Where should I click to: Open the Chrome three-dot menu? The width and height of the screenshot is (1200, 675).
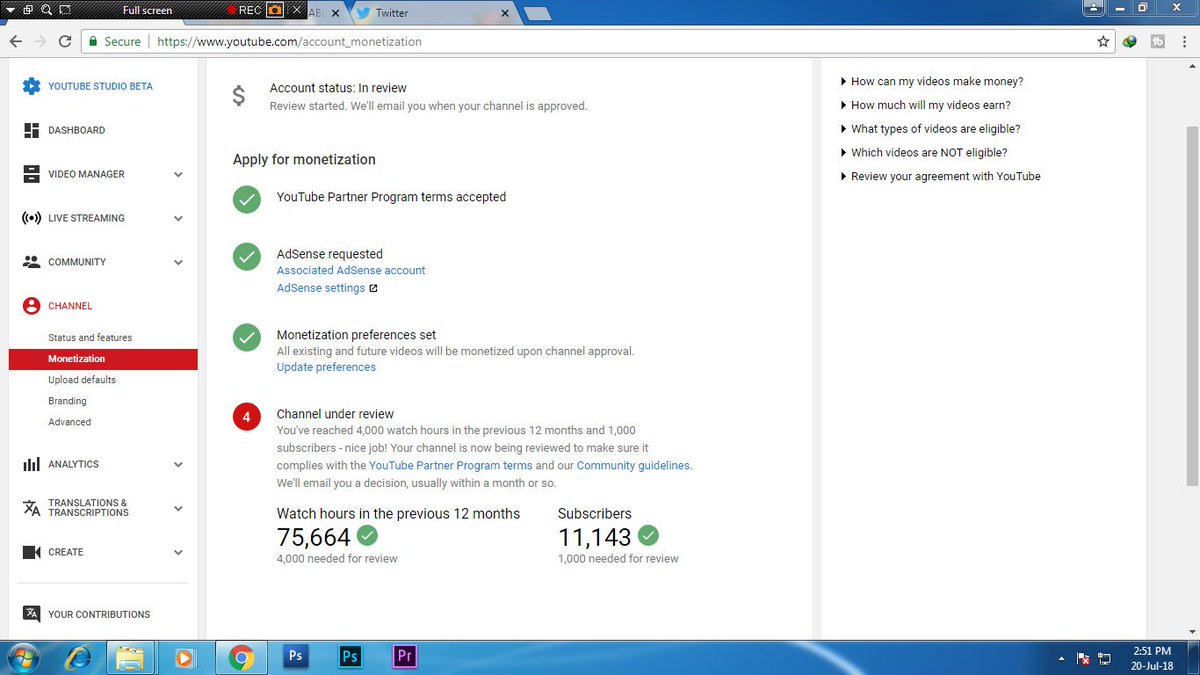click(x=1185, y=42)
